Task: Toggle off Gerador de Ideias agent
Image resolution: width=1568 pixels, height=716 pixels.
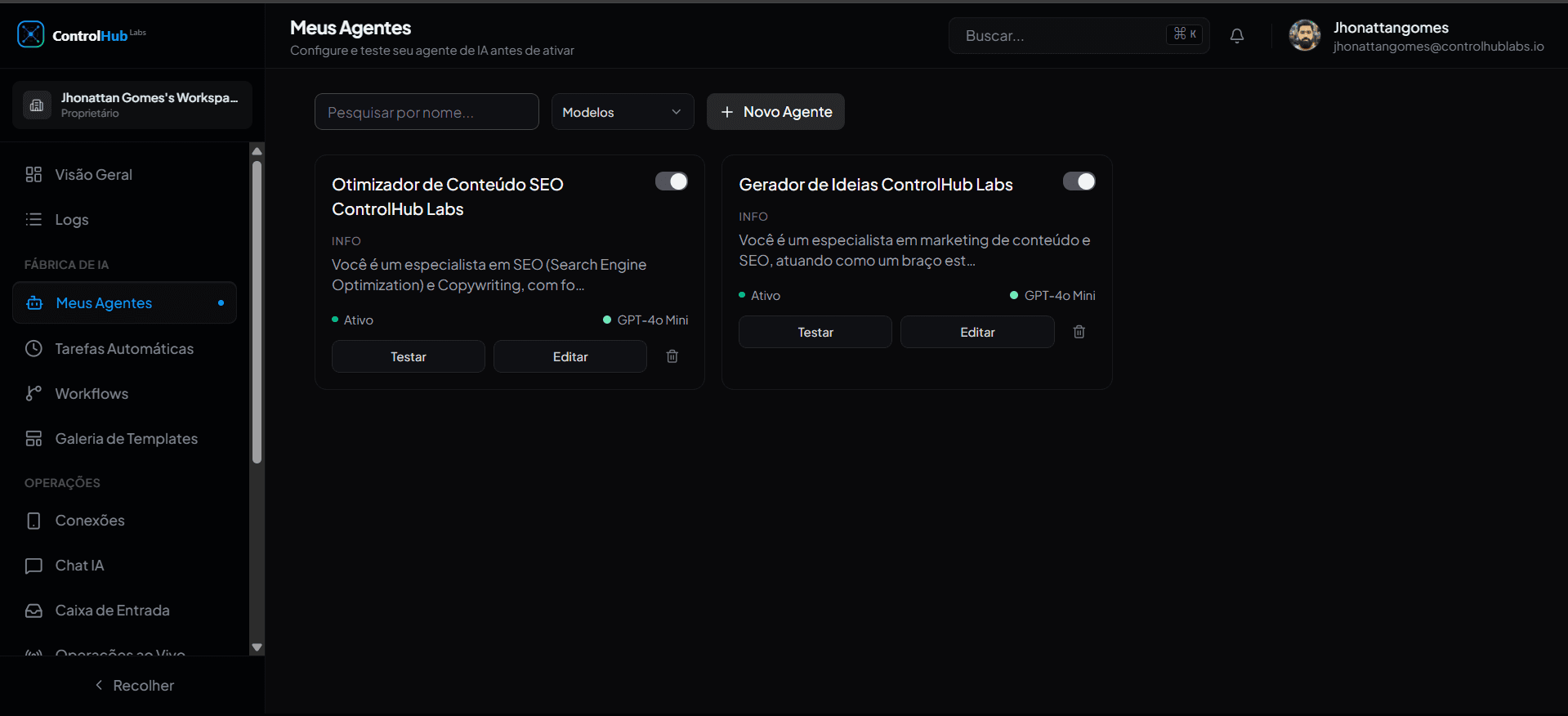Action: (x=1079, y=181)
